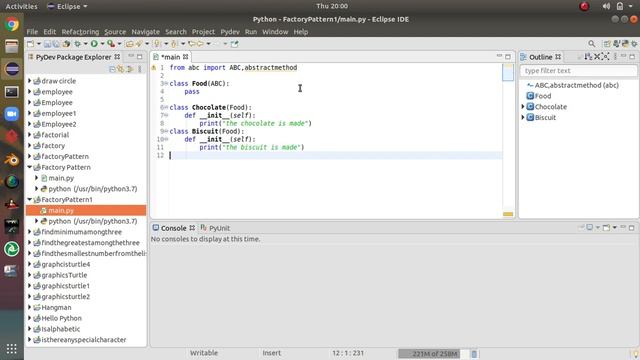Open the Pydev menu
Image resolution: width=640 pixels, height=360 pixels.
230,31
